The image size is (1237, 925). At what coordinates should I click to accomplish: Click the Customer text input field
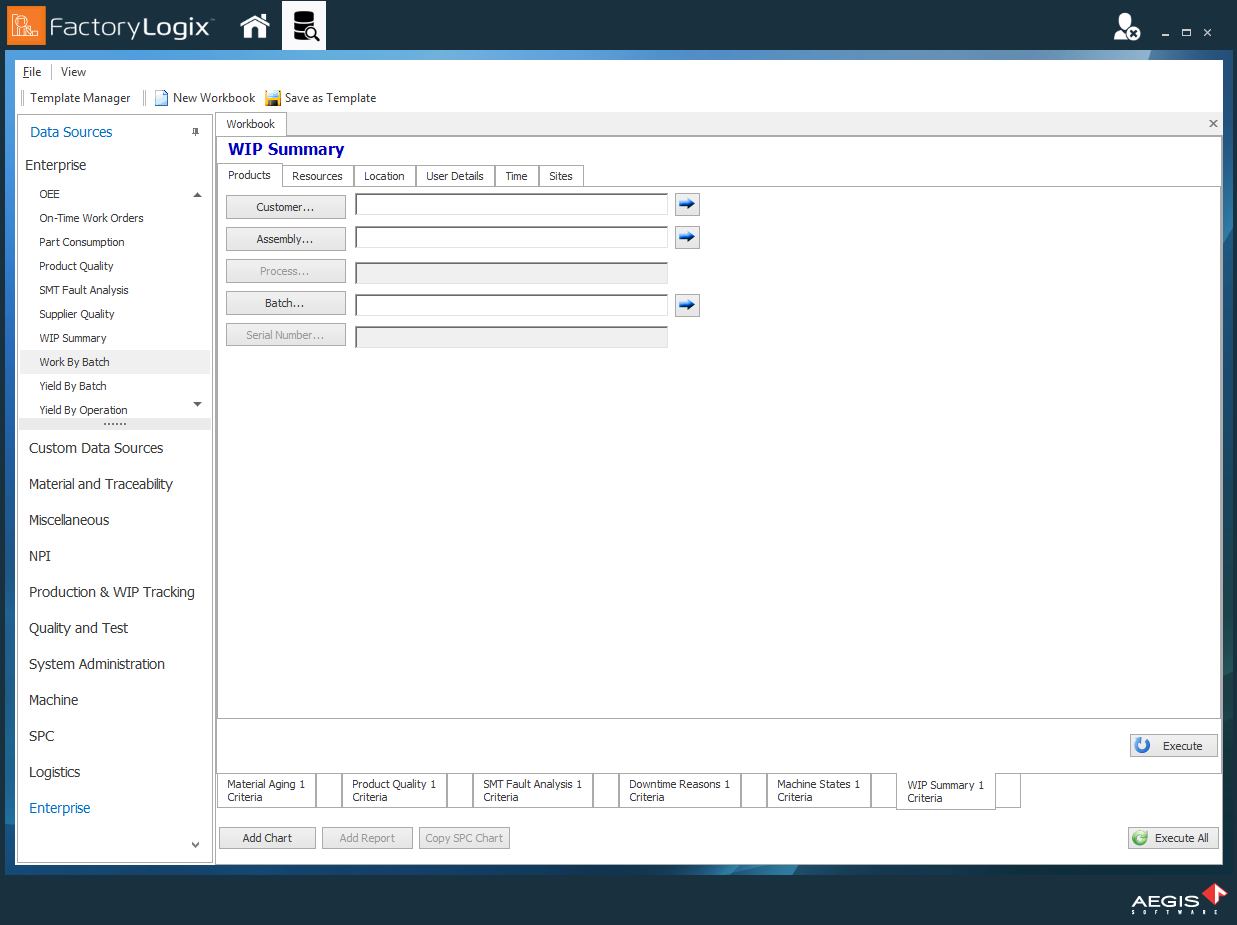511,205
